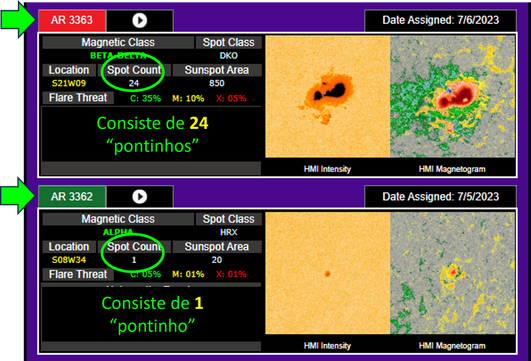This screenshot has width=531, height=361.
Task: Click the Spot Class DKO value
Action: point(229,56)
